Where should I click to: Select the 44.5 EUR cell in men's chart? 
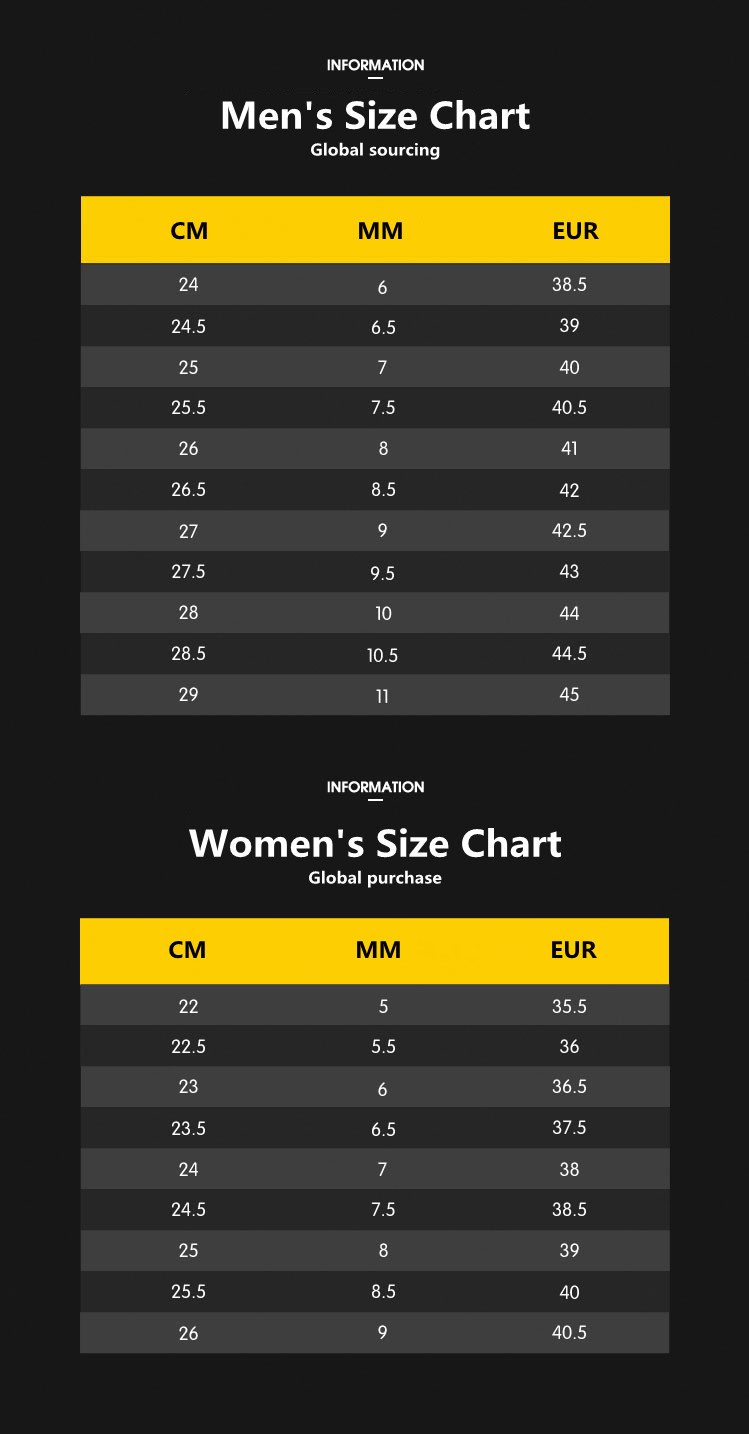click(x=569, y=654)
